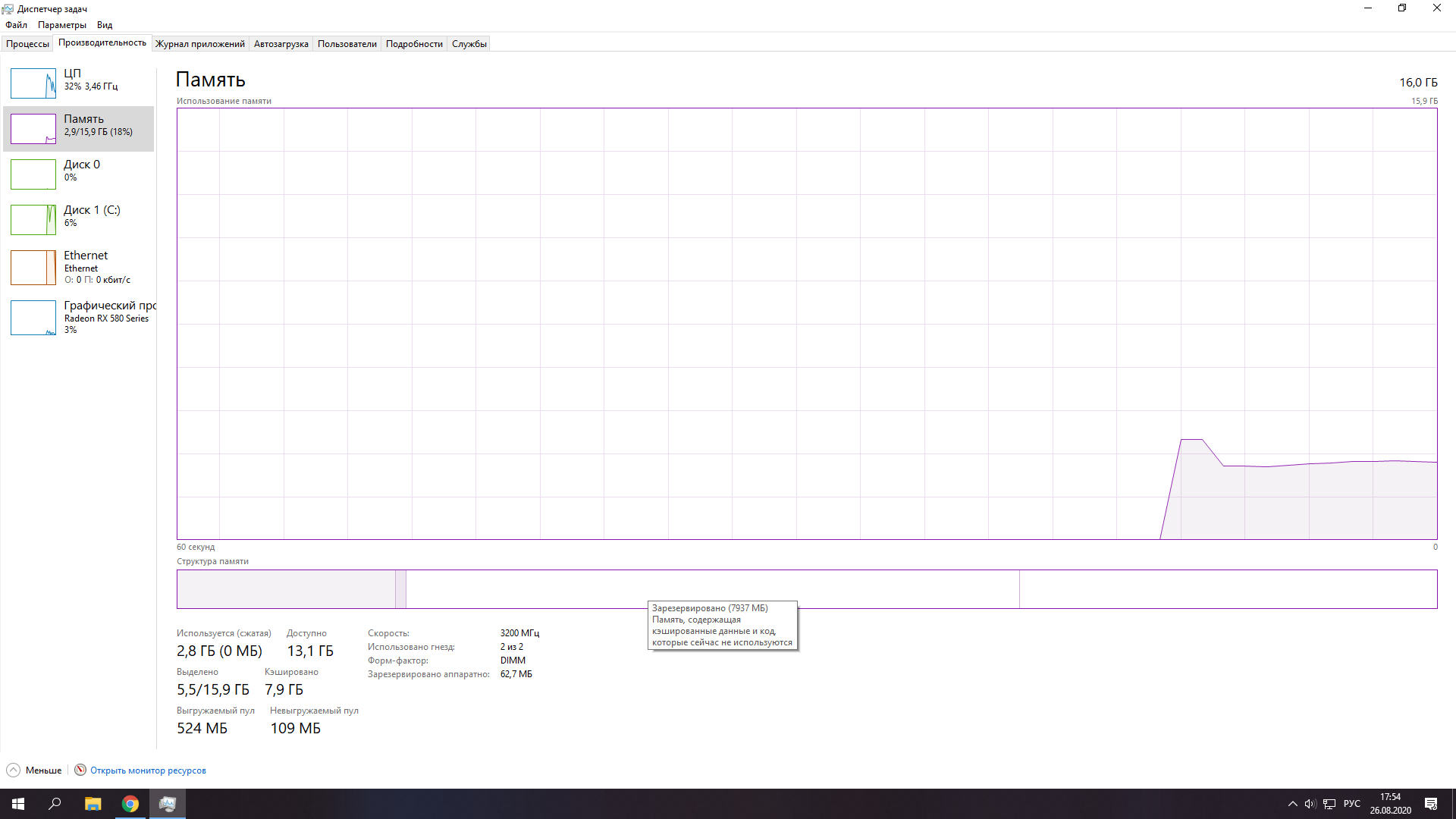The width and height of the screenshot is (1456, 819).
Task: Click the Ethernet sidebar icon
Action: click(32, 267)
